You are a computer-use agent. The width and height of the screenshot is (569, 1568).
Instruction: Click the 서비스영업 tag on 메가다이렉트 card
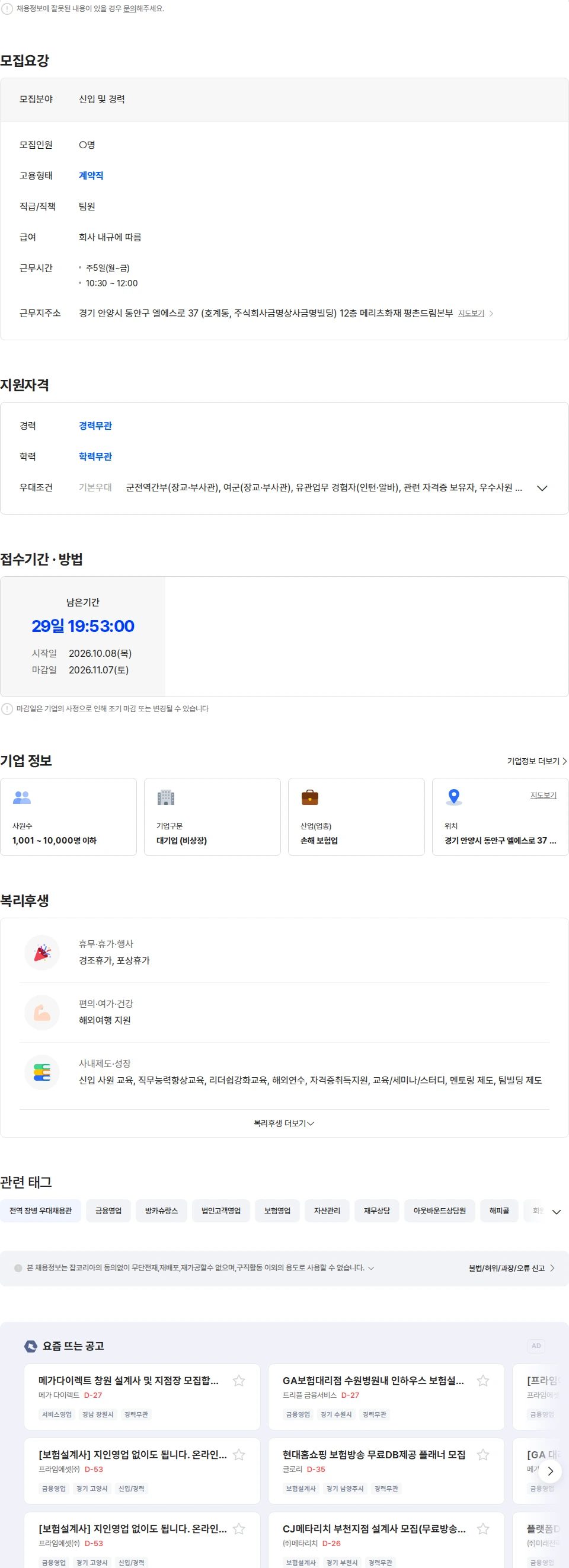56,1414
